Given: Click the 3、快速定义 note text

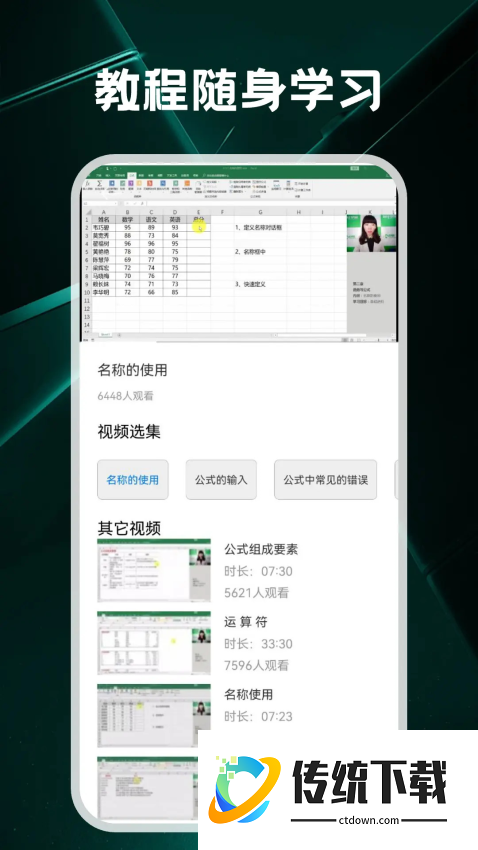Looking at the screenshot, I should coord(250,284).
